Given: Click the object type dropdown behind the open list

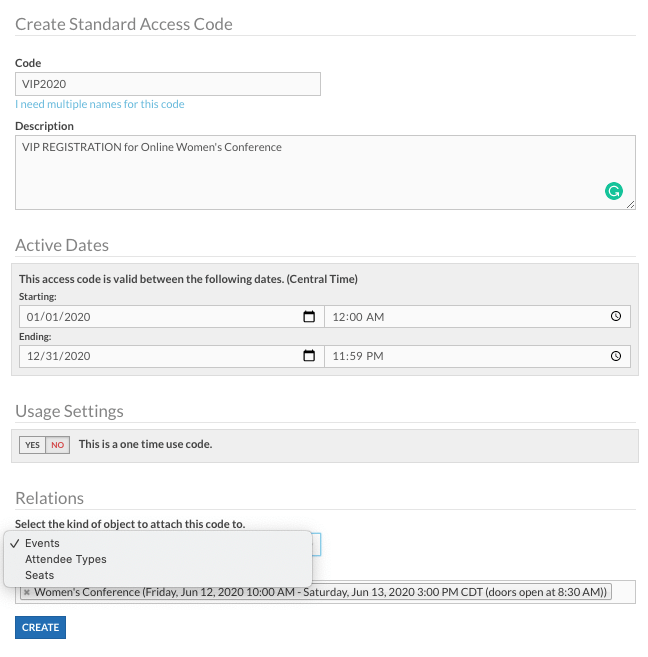Looking at the screenshot, I should click(x=316, y=544).
